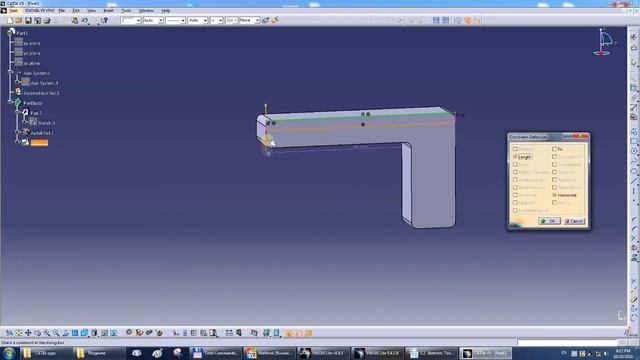
Task: Uncheck the Length constraint checkbox
Action: coord(515,157)
